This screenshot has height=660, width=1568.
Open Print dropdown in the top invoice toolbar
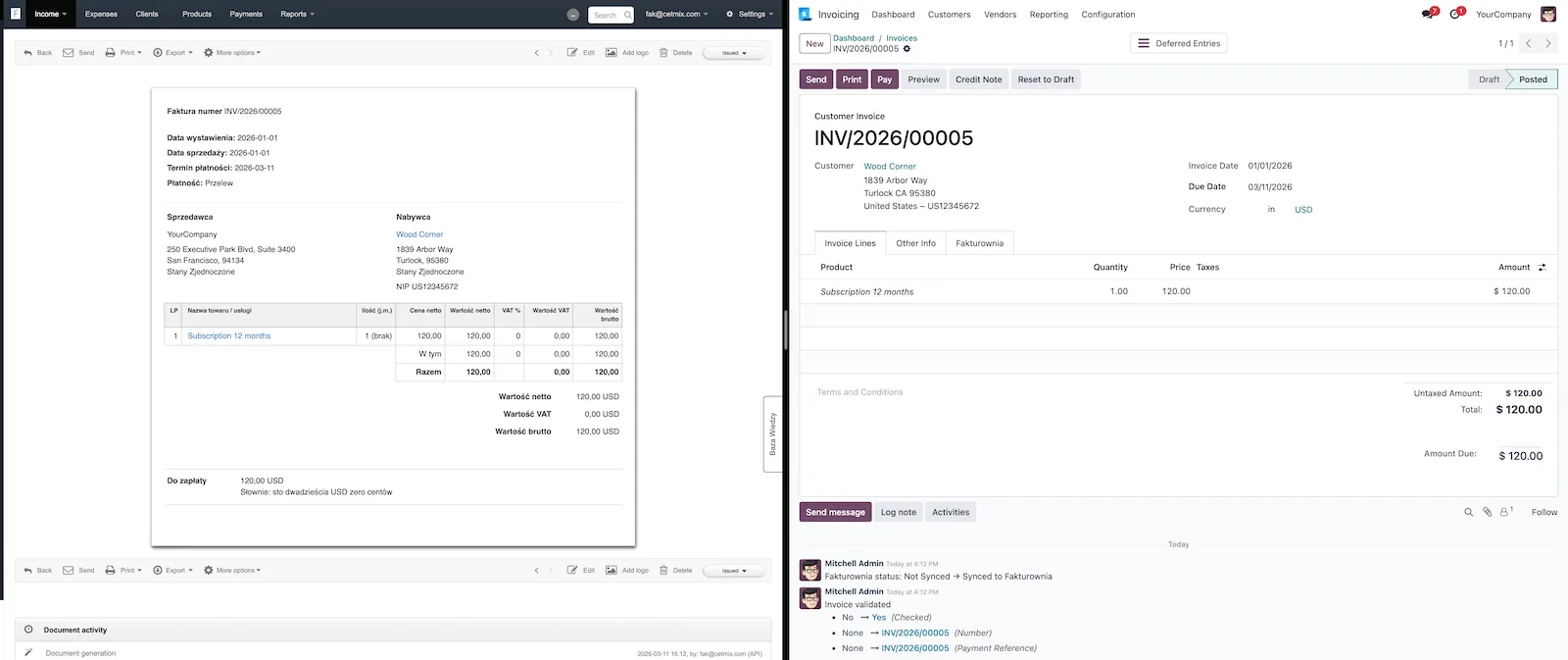[123, 53]
